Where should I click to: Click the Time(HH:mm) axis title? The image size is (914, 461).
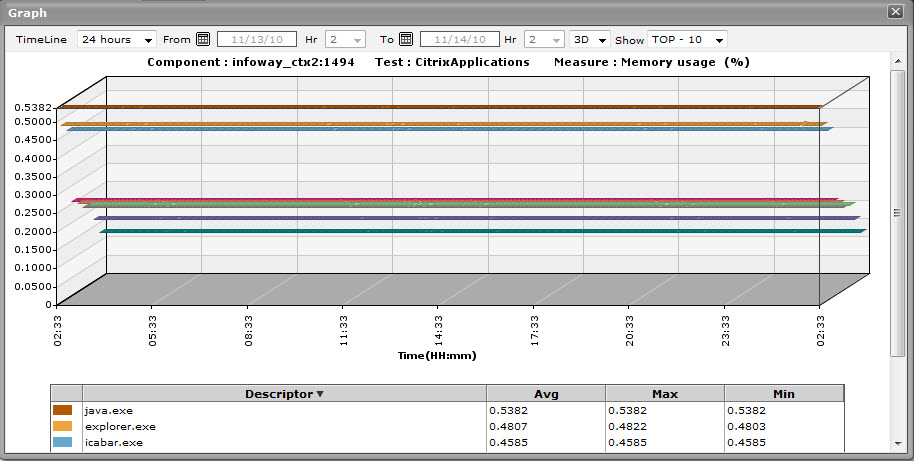point(437,355)
